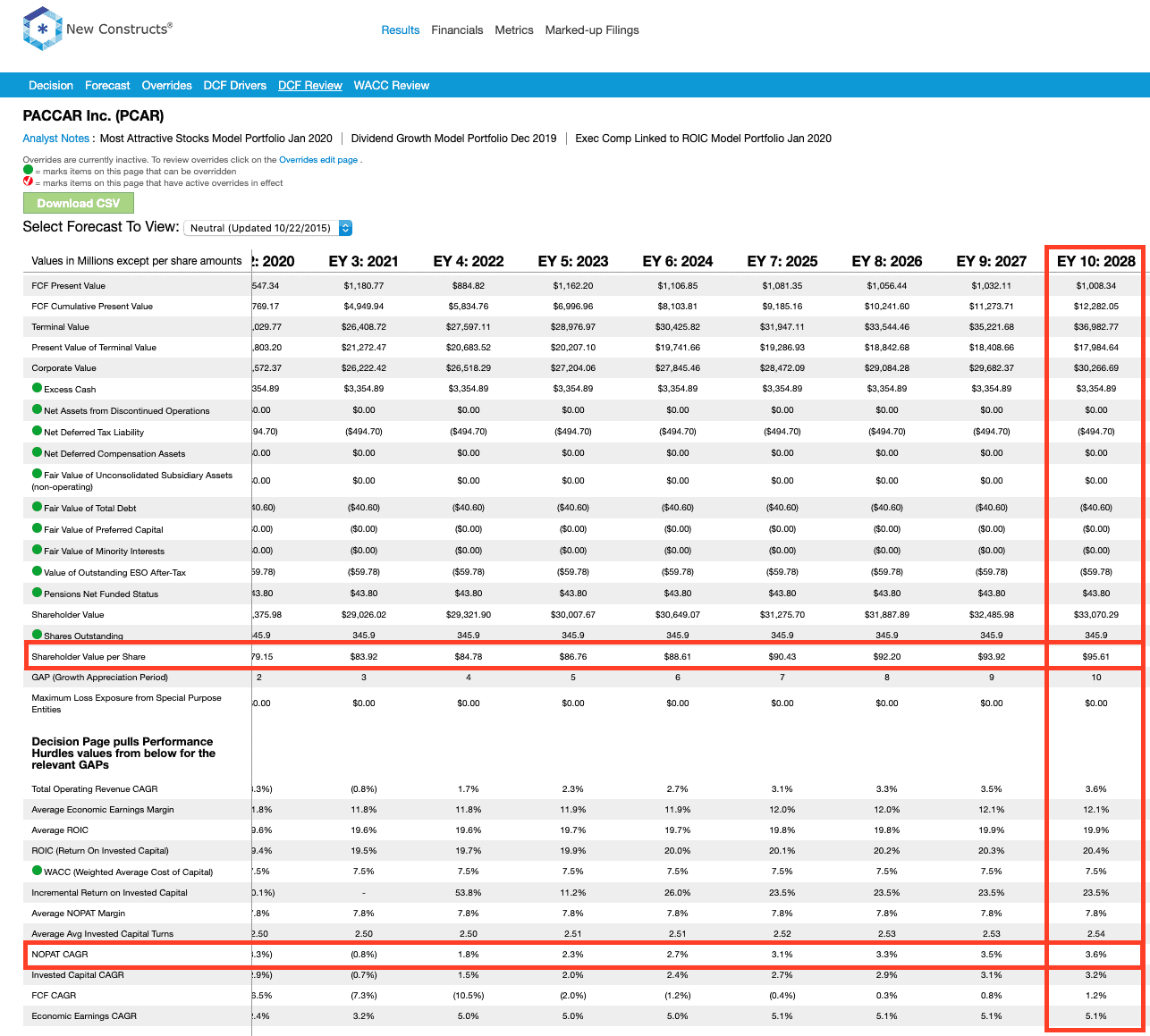The image size is (1150, 1036).
Task: Click the green dot legend icon for overridable items
Action: pos(28,170)
